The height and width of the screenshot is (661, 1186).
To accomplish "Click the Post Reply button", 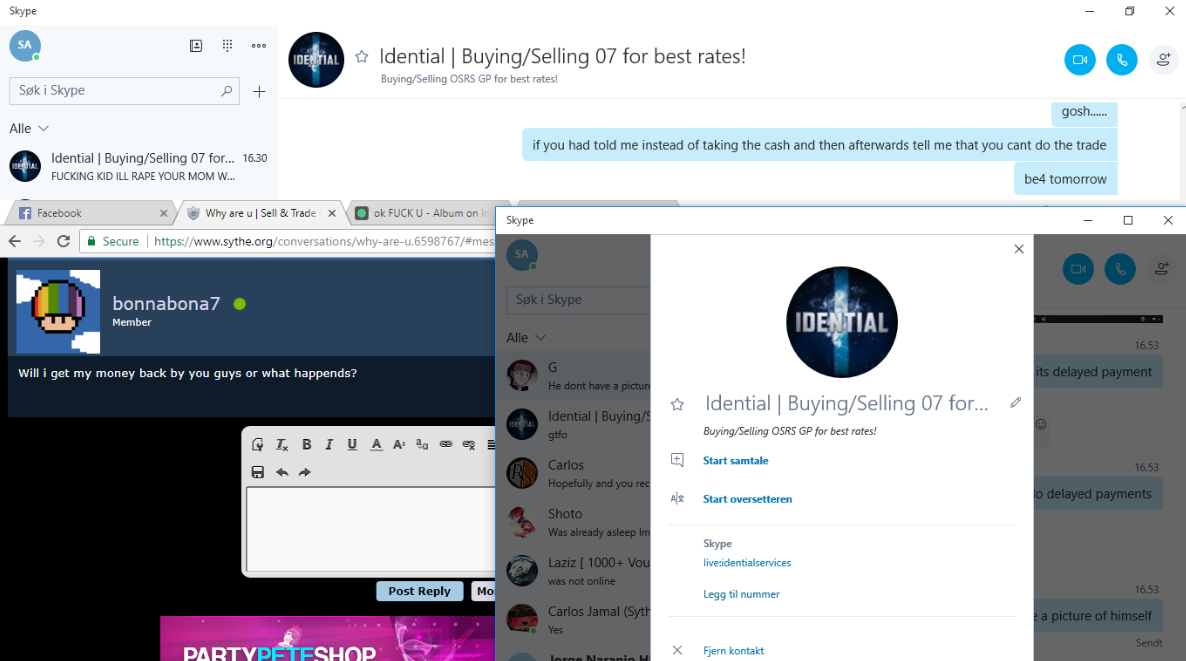I will 419,591.
